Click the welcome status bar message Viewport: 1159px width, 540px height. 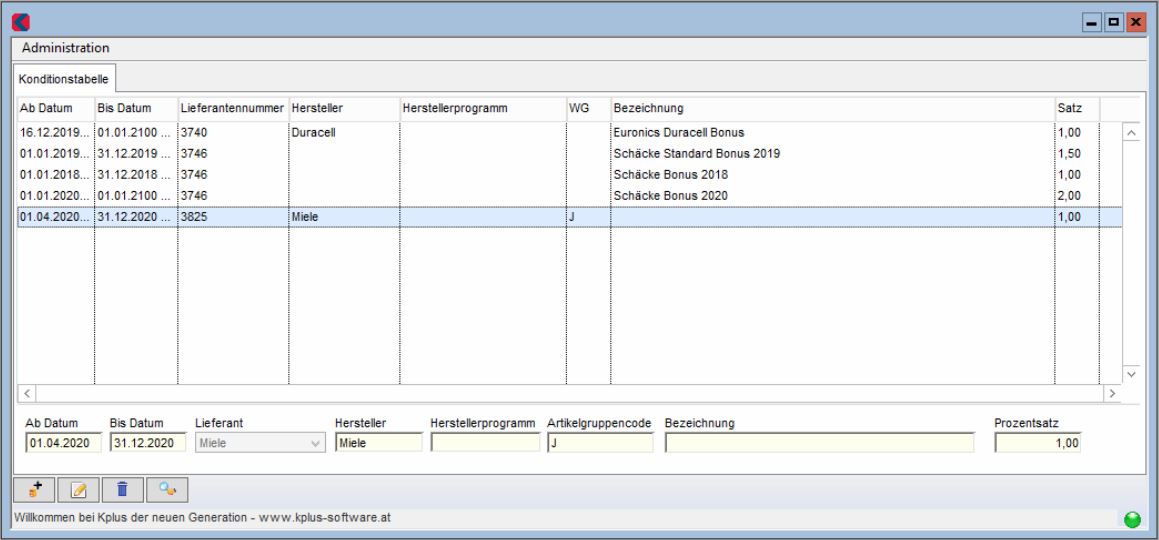pos(203,518)
